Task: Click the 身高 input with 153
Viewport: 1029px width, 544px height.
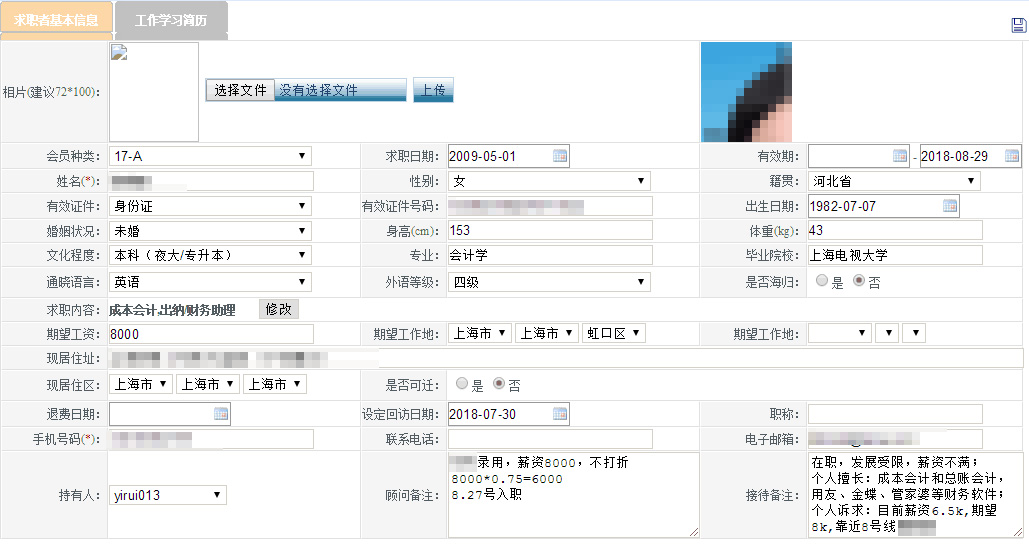Action: point(550,230)
